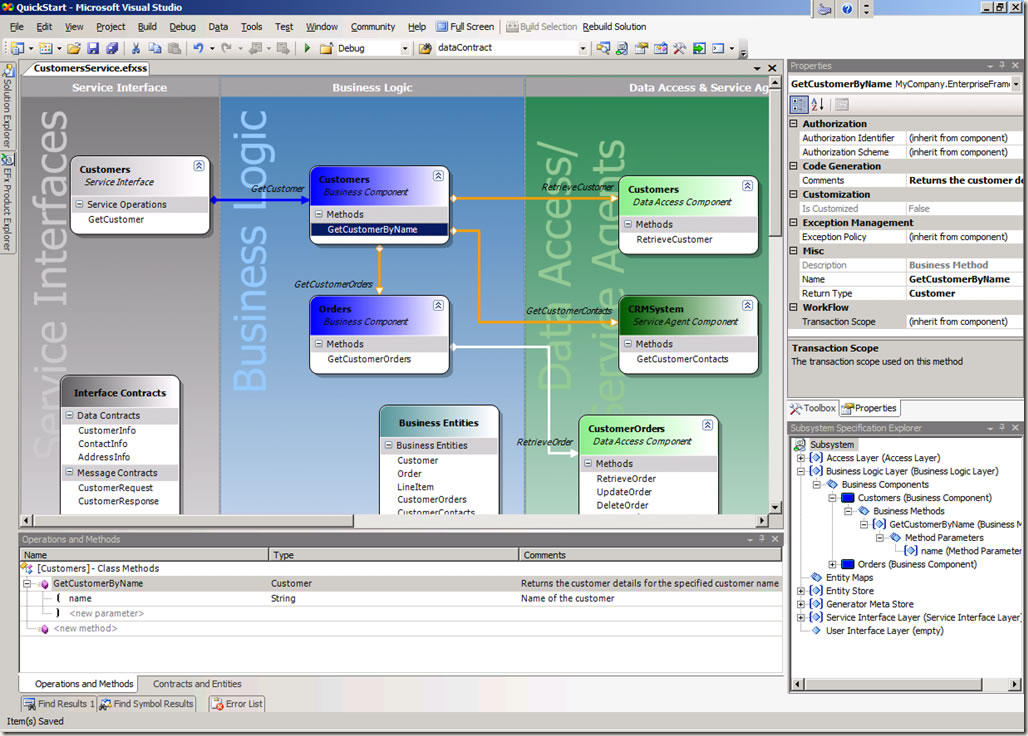Image resolution: width=1028 pixels, height=736 pixels.
Task: Click the Find in Files icon beside dataContract
Action: (425, 48)
